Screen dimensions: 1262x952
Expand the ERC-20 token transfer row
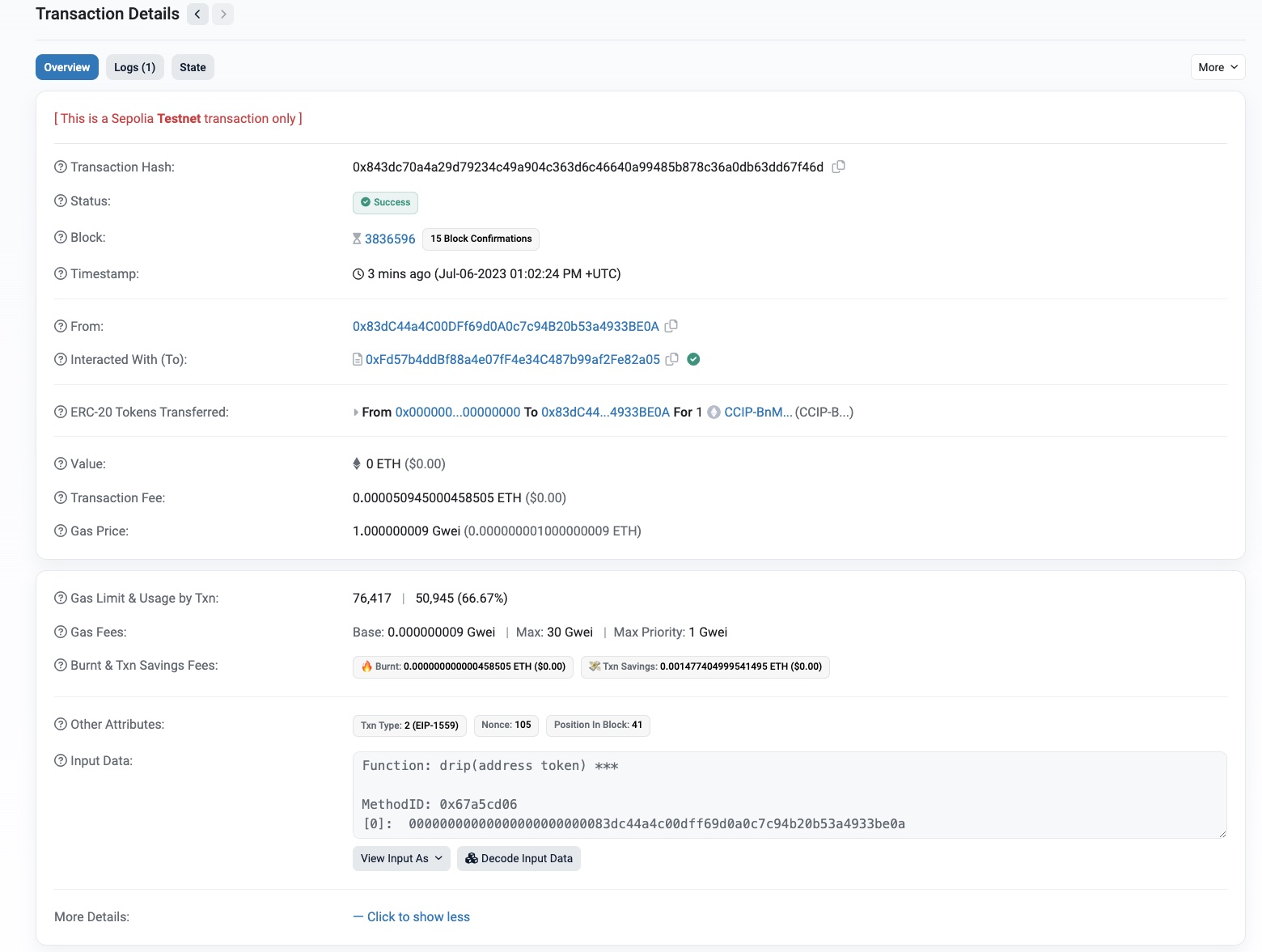[x=356, y=412]
